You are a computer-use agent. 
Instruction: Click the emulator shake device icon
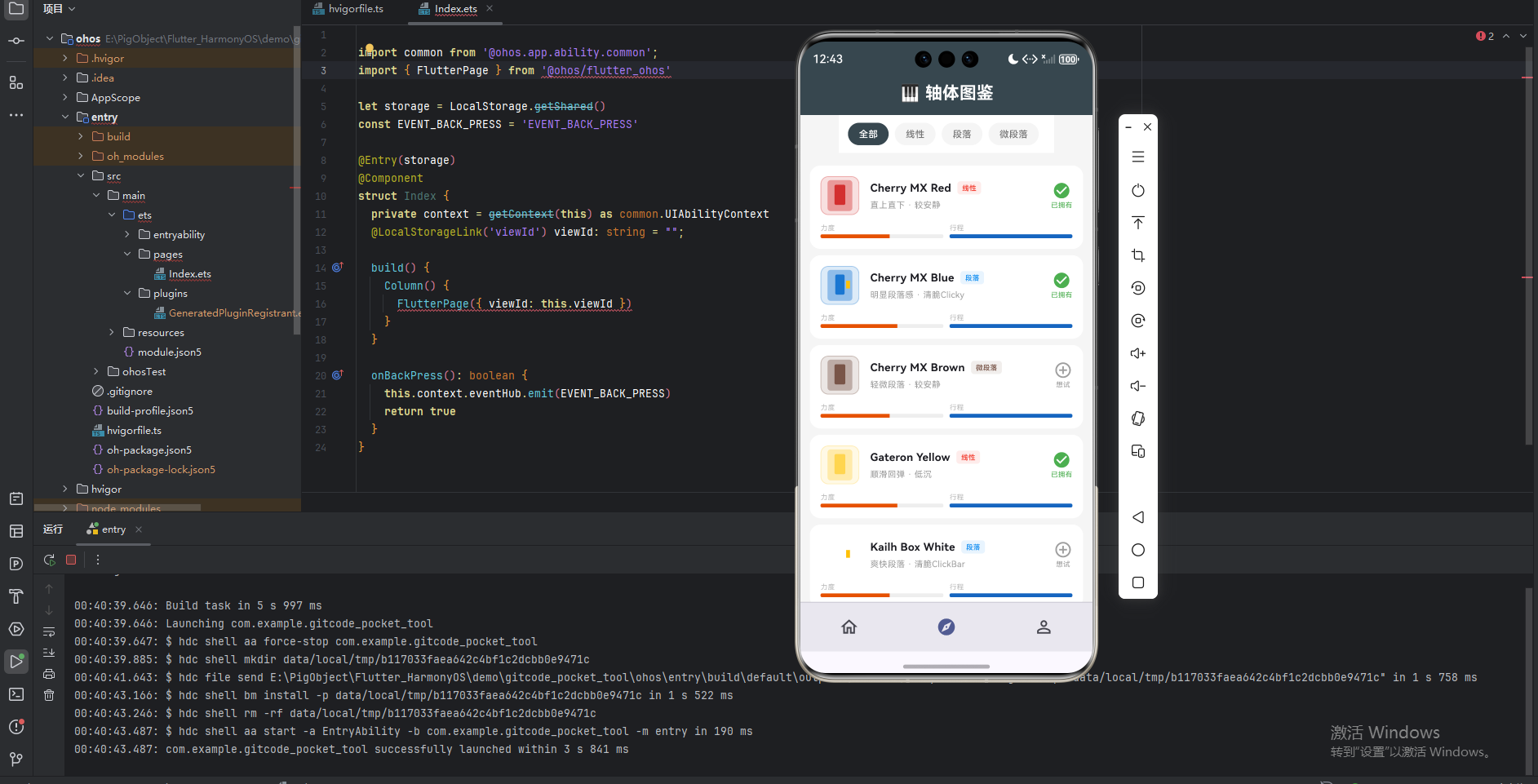tap(1138, 419)
